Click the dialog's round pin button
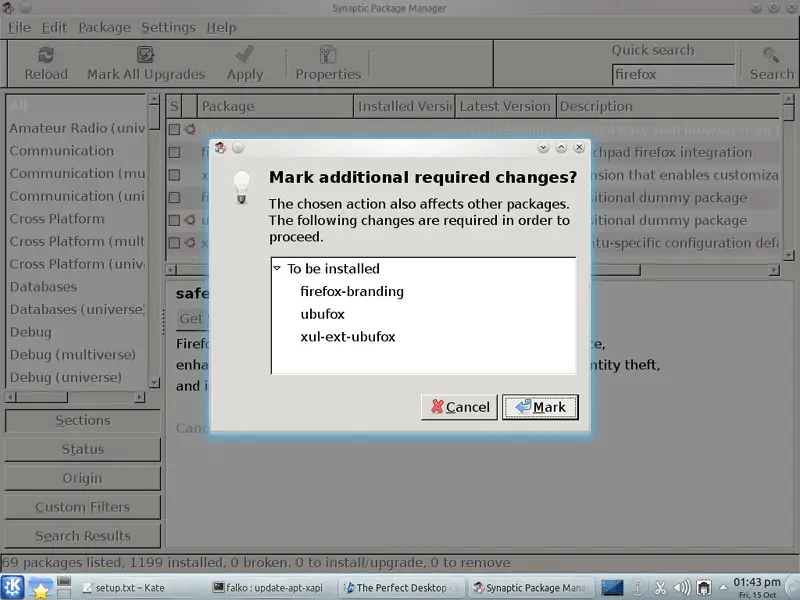Image resolution: width=800 pixels, height=600 pixels. pos(238,147)
